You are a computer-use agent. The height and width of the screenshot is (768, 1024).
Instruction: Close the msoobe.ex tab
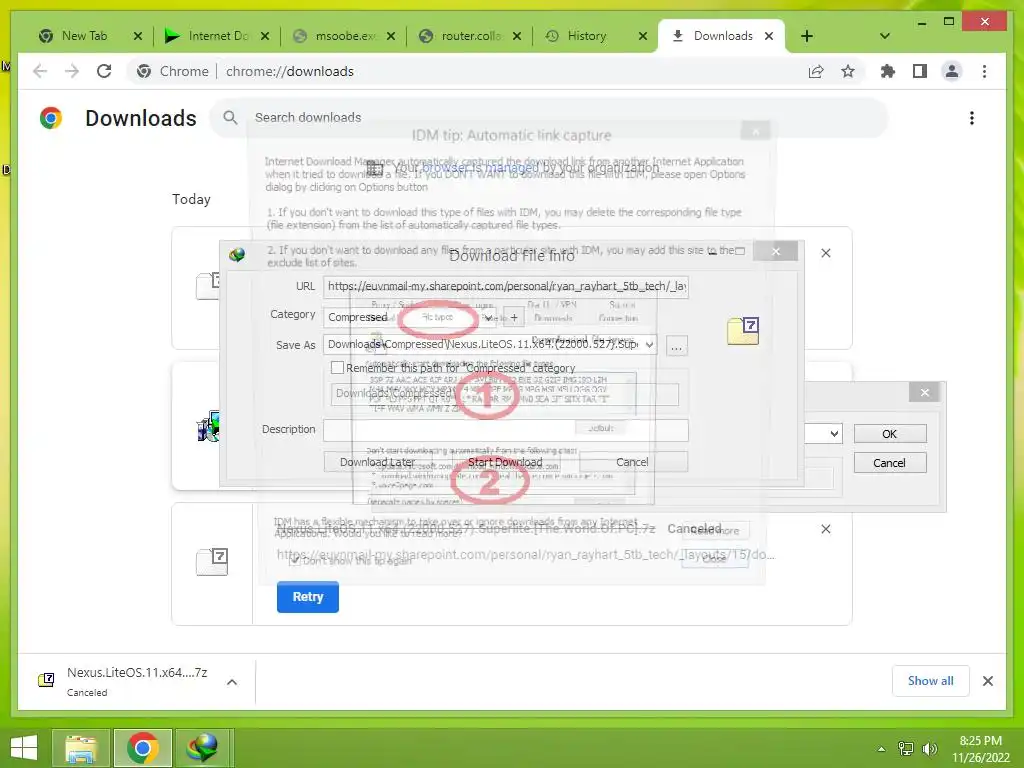tap(391, 36)
